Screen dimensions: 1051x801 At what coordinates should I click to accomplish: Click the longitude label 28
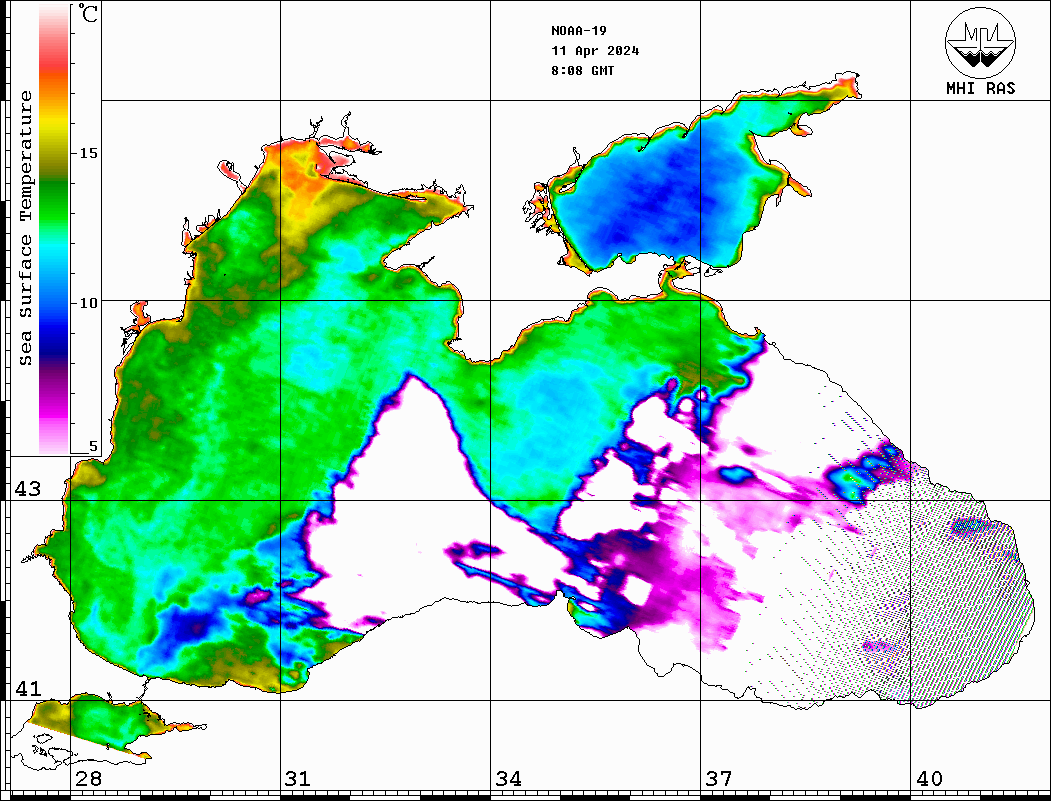tap(89, 778)
